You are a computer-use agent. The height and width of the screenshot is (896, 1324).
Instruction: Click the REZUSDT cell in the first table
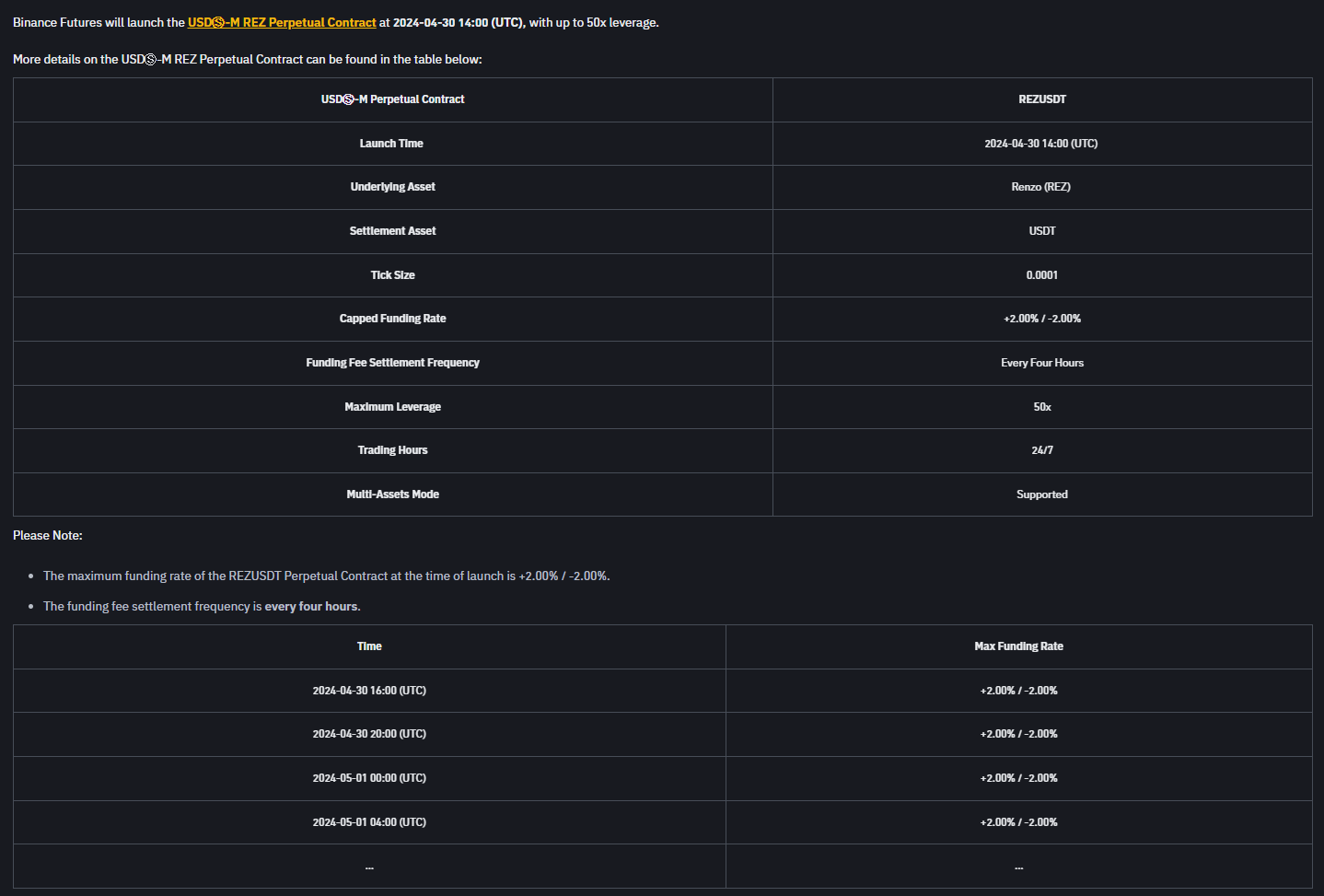[1041, 99]
